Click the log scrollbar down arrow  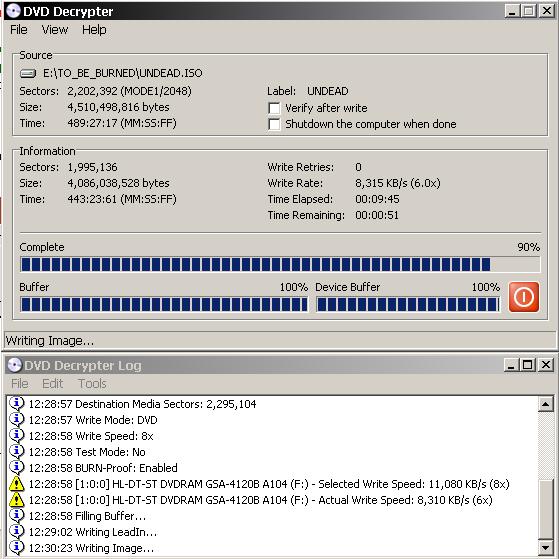[x=546, y=548]
